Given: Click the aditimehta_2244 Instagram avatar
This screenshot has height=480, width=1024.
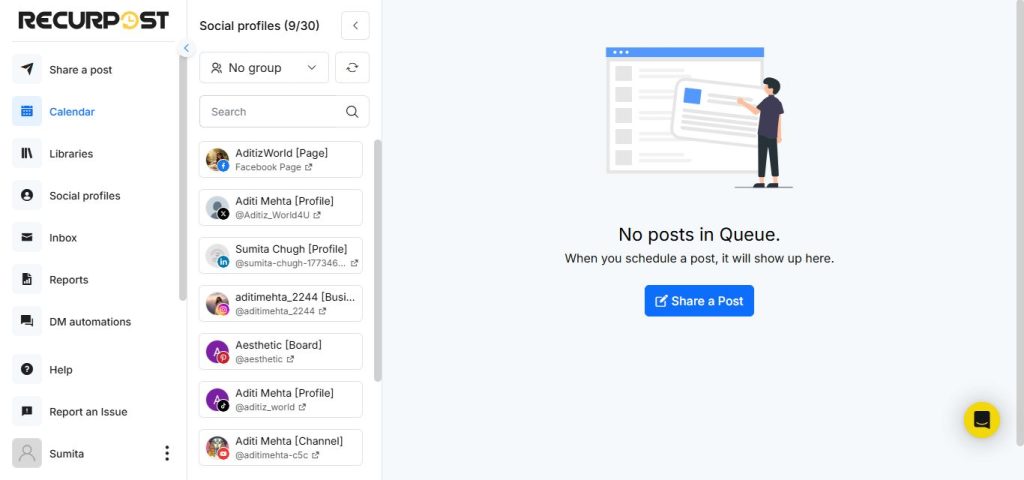Looking at the screenshot, I should tap(217, 304).
